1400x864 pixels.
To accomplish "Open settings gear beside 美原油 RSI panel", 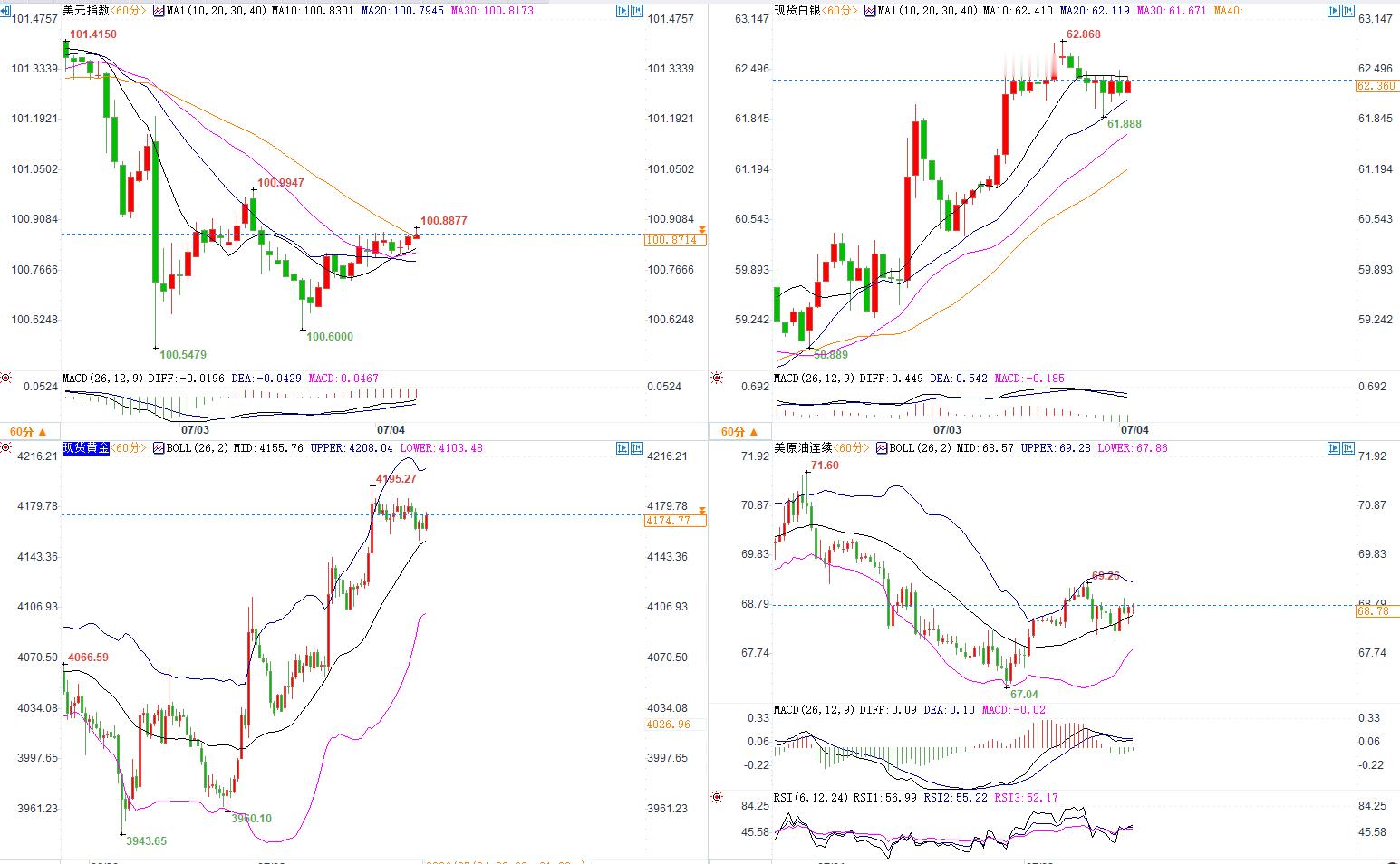I will [717, 797].
